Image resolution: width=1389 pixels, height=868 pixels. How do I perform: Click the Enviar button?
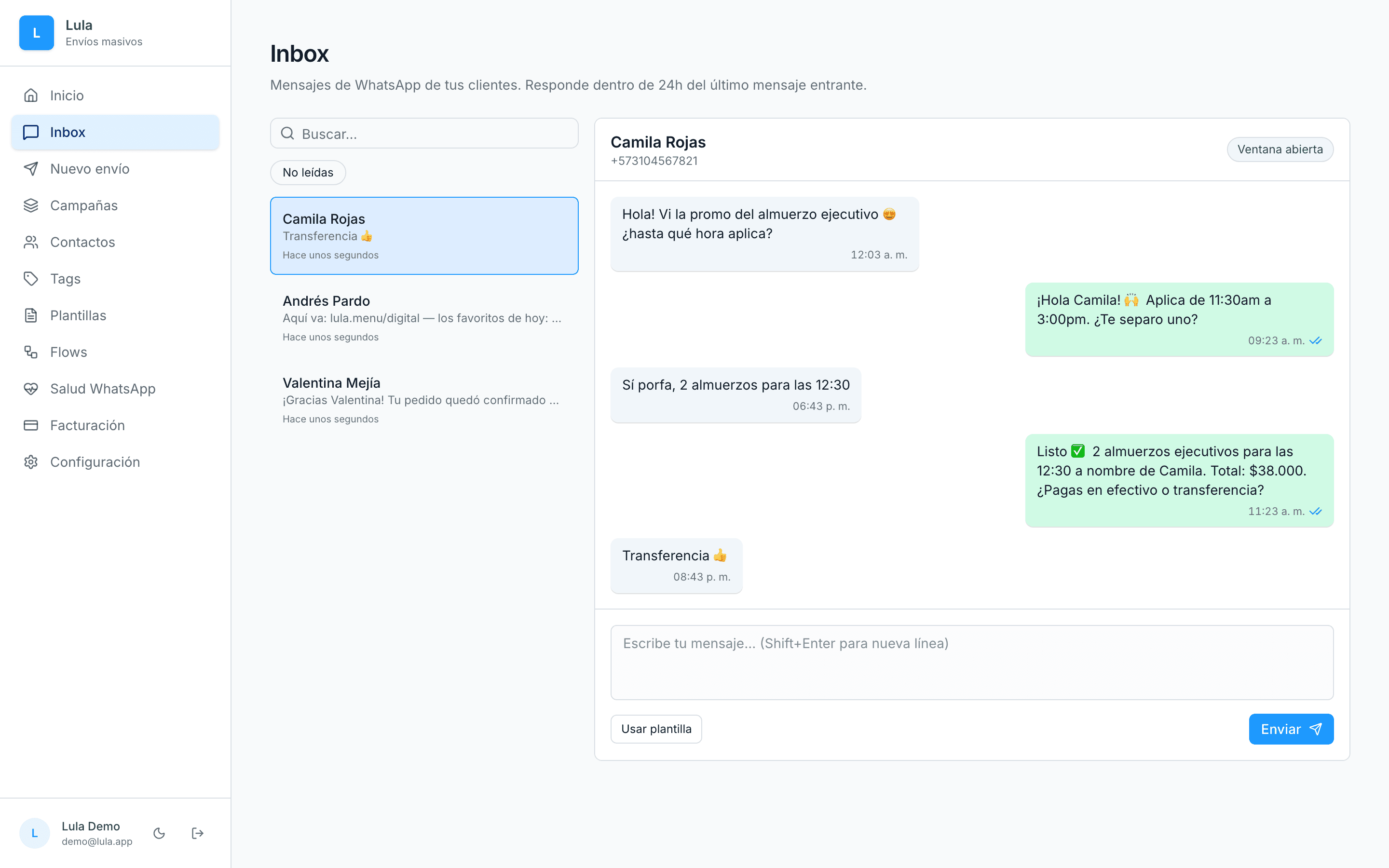click(x=1291, y=729)
